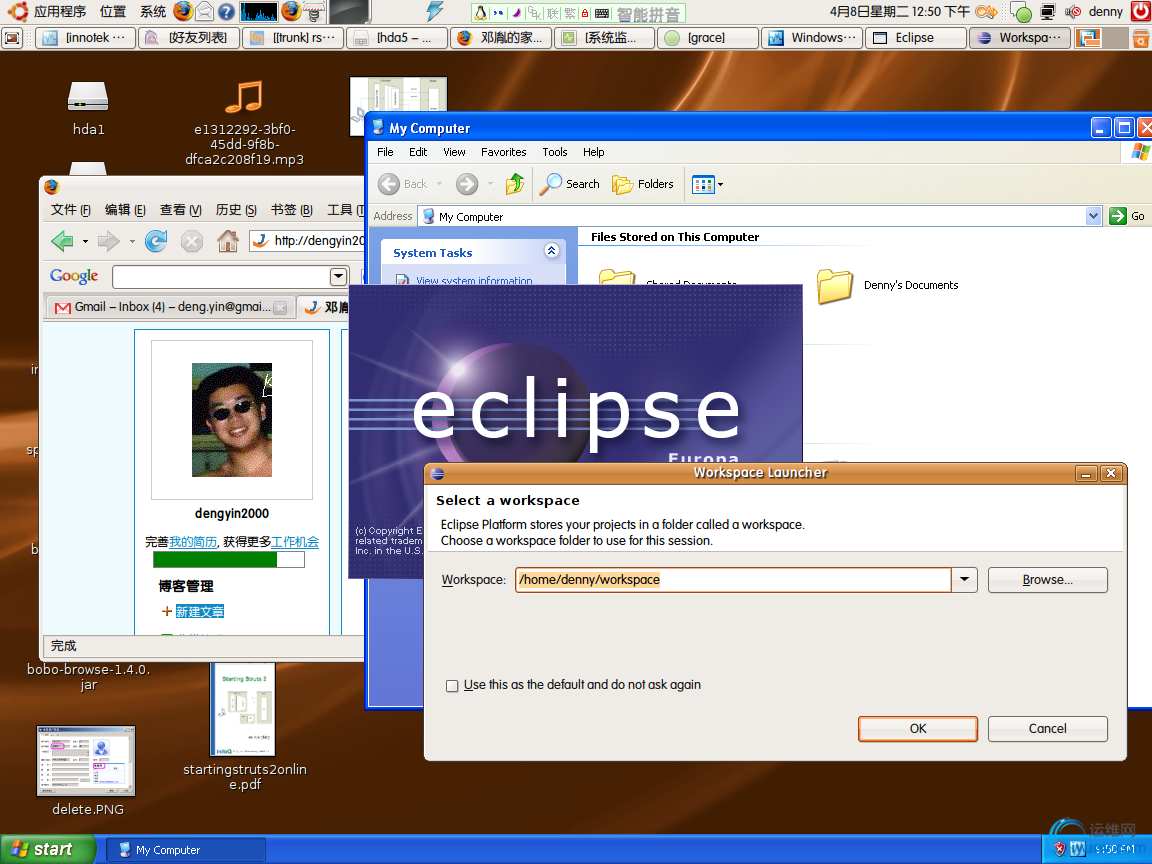Click the blue help question-mark launcher
The height and width of the screenshot is (864, 1152).
(x=226, y=12)
